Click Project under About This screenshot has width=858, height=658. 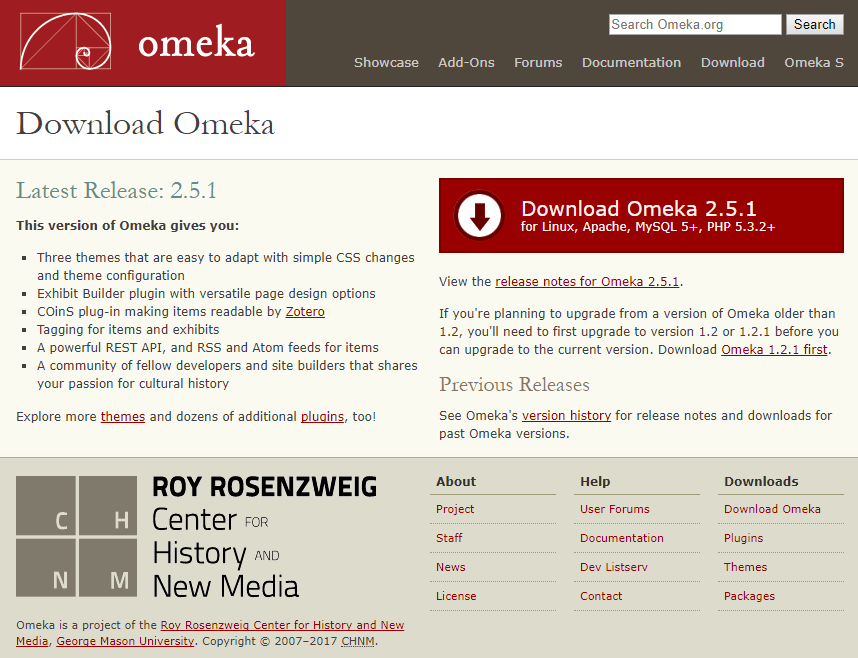point(455,509)
